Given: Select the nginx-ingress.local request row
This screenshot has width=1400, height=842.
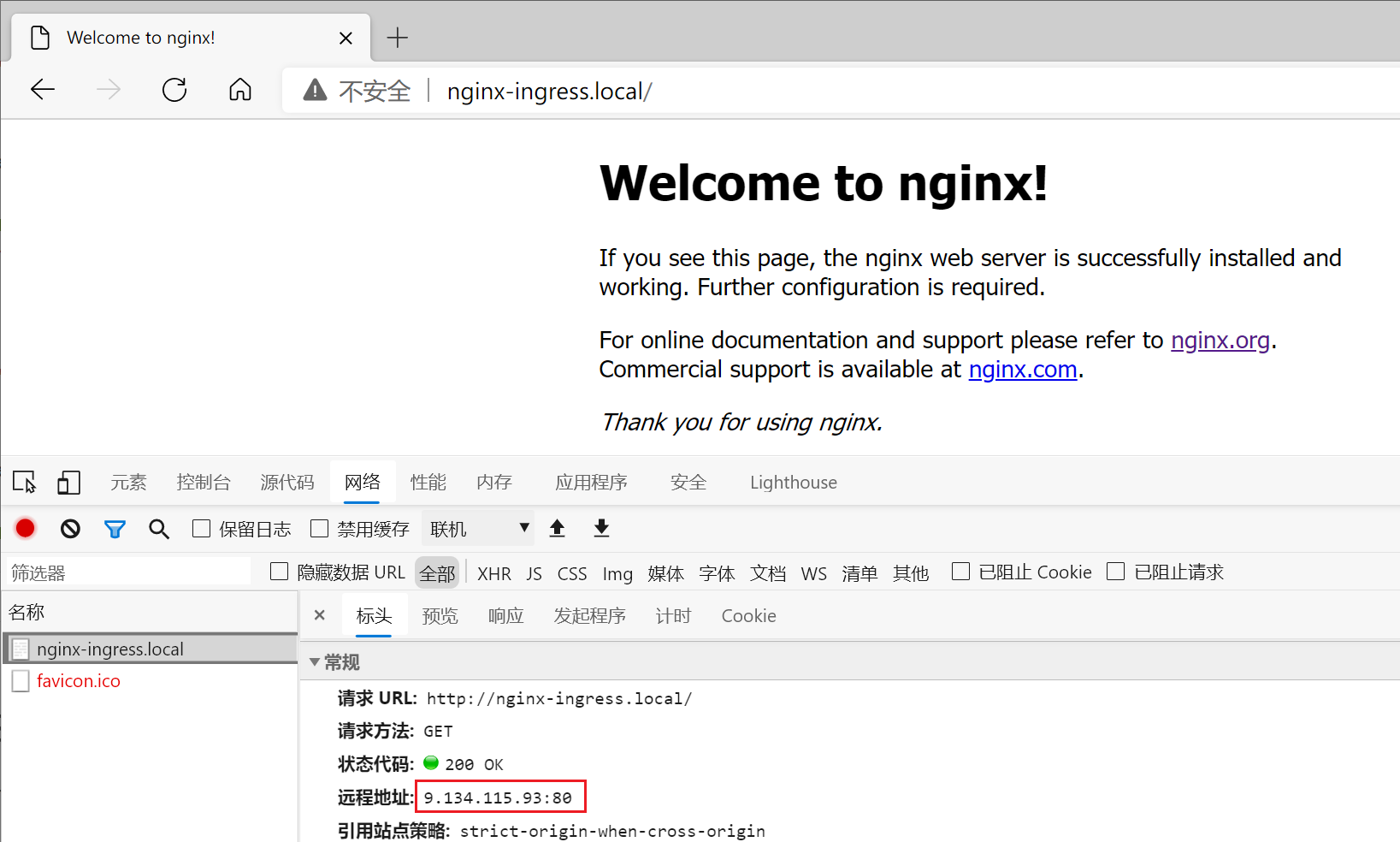Looking at the screenshot, I should [x=150, y=649].
